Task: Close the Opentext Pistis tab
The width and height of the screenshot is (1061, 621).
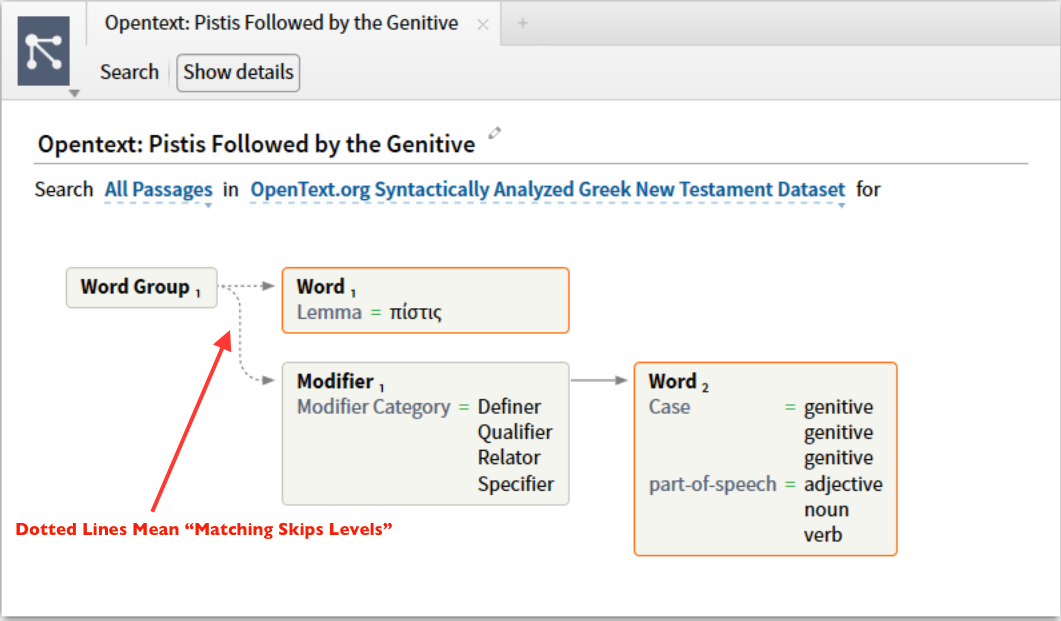Action: pos(482,24)
